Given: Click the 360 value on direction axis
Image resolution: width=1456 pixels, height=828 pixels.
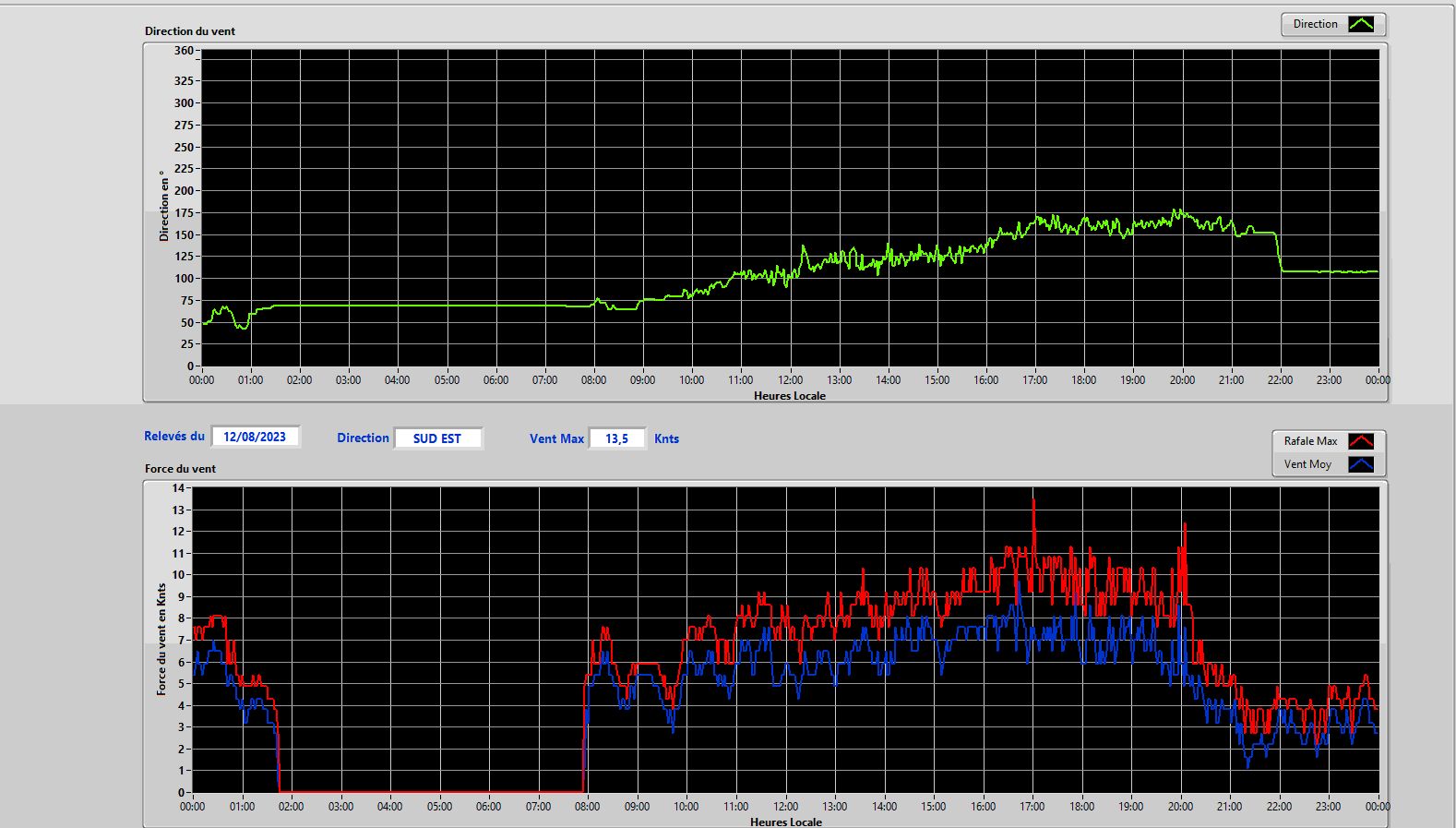Looking at the screenshot, I should 184,51.
